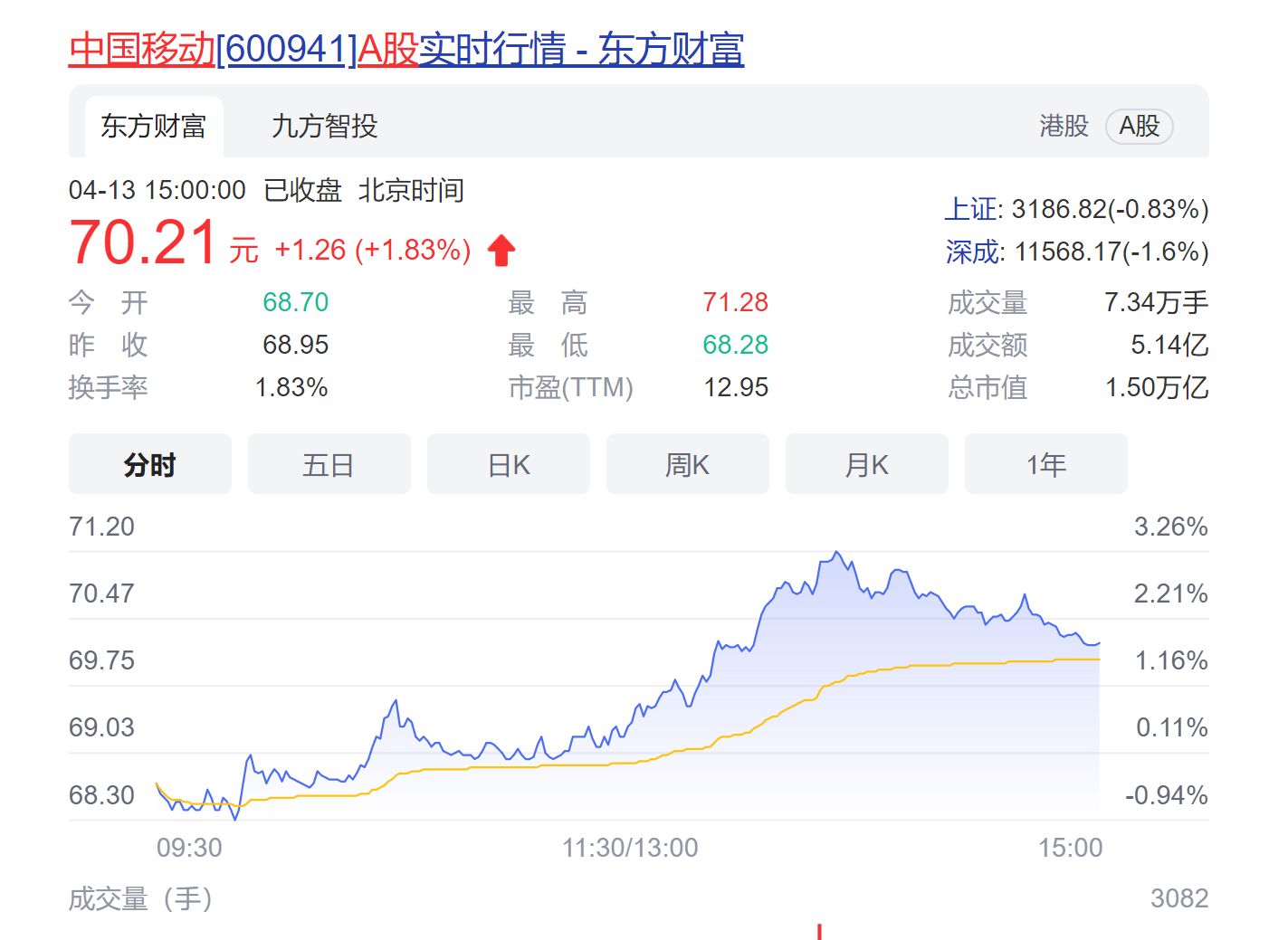Select the 五日 chart tab

pos(329,464)
